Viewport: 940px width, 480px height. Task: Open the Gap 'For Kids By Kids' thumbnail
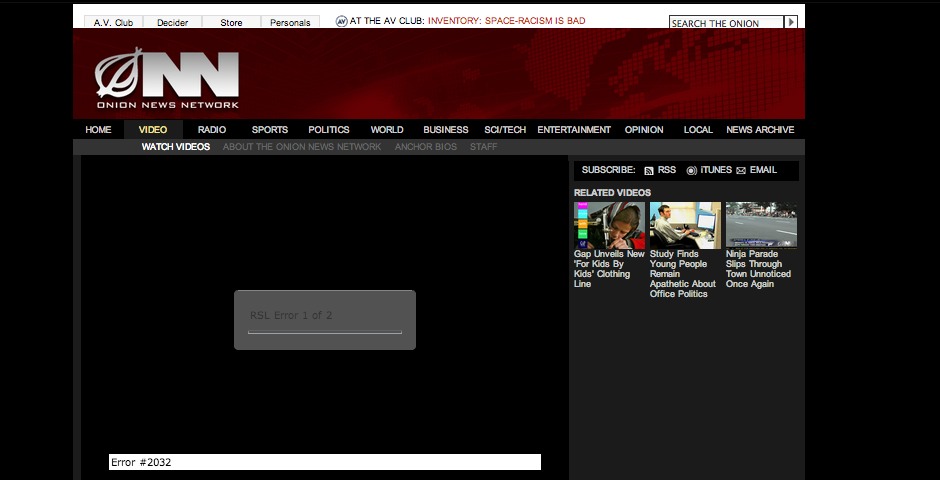click(609, 225)
